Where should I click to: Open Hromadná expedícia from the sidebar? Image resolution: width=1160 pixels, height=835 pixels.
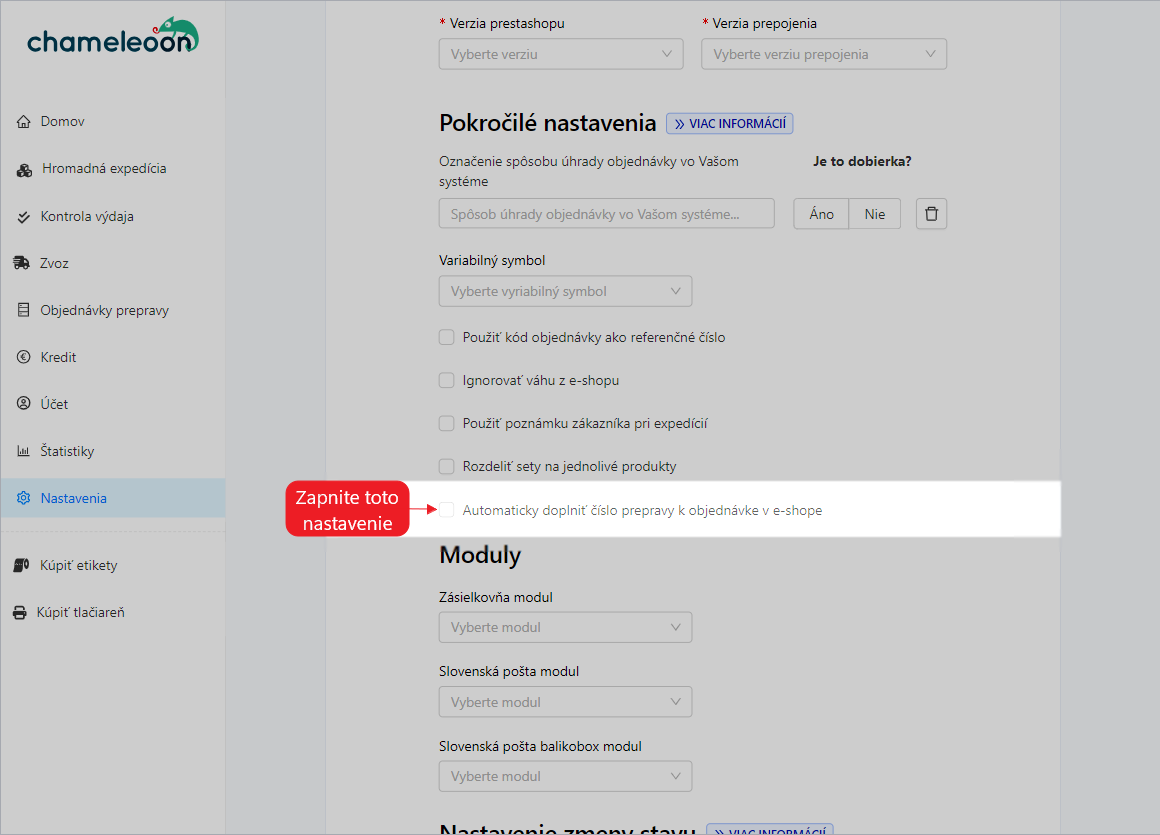[24, 169]
